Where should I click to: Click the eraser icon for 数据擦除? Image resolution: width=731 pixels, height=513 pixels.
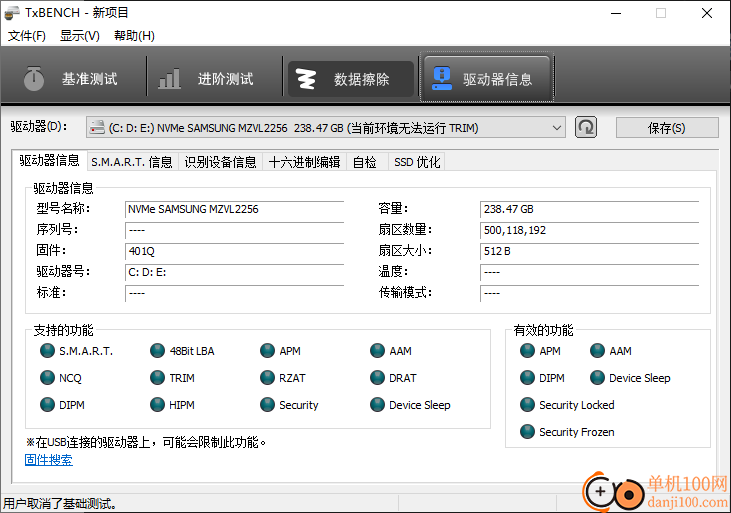(306, 79)
